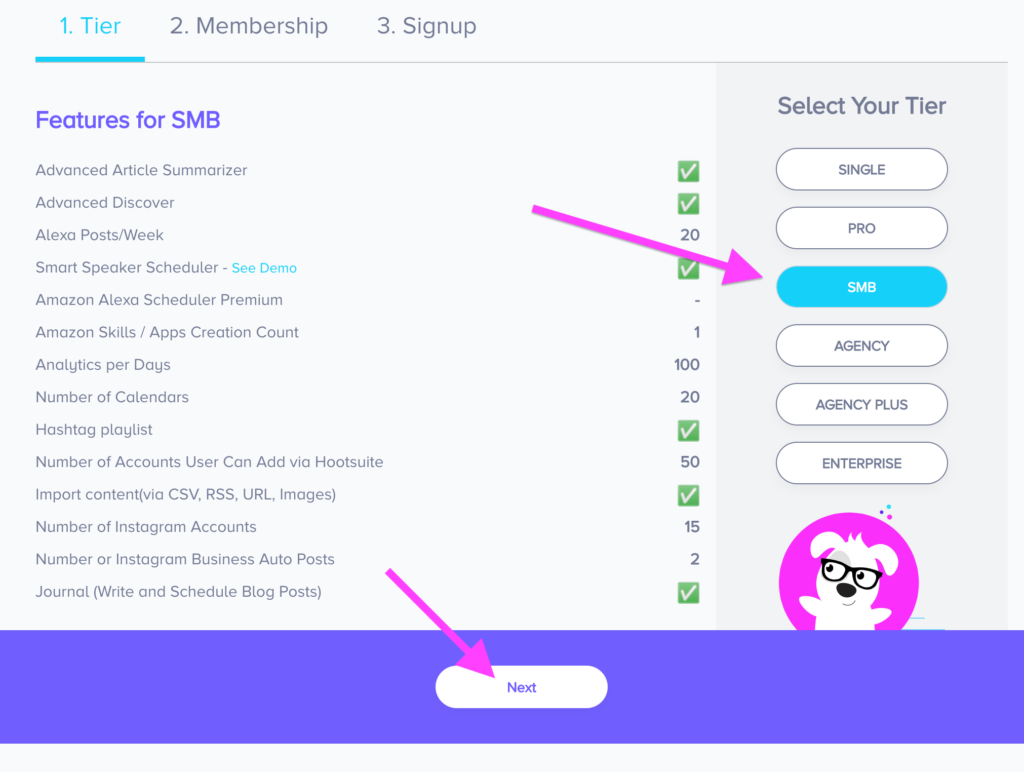Choose the PRO tier
Viewport: 1024px width, 772px height.
tap(861, 229)
